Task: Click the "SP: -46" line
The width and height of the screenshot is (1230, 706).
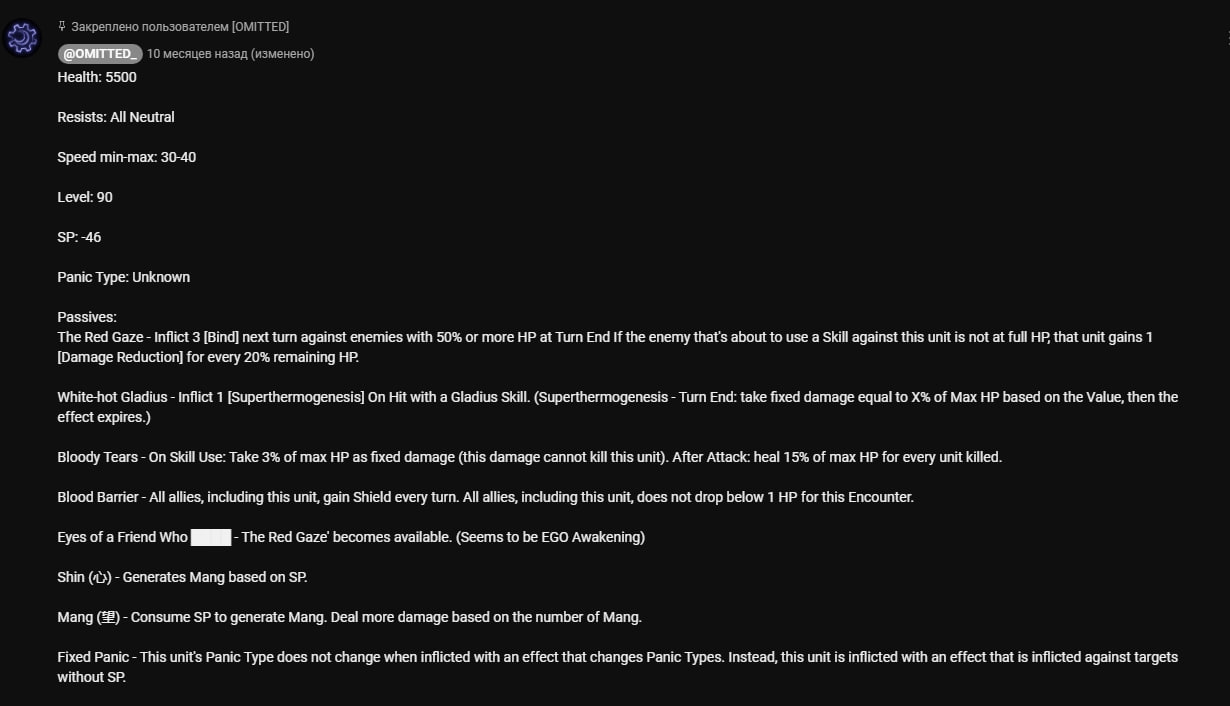Action: point(79,237)
